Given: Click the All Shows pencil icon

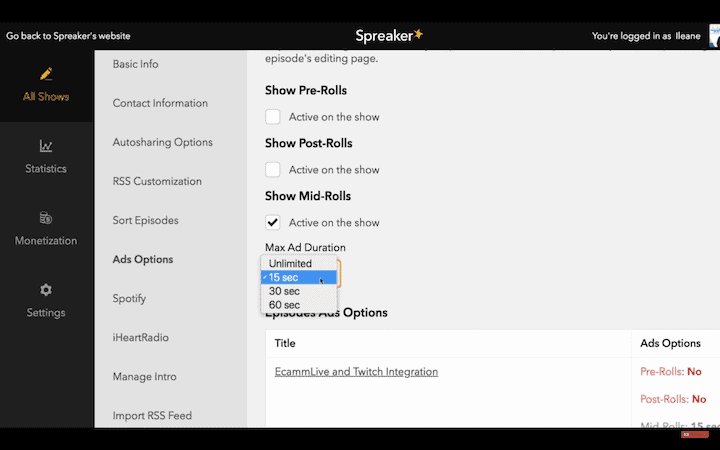Looking at the screenshot, I should point(46,74).
